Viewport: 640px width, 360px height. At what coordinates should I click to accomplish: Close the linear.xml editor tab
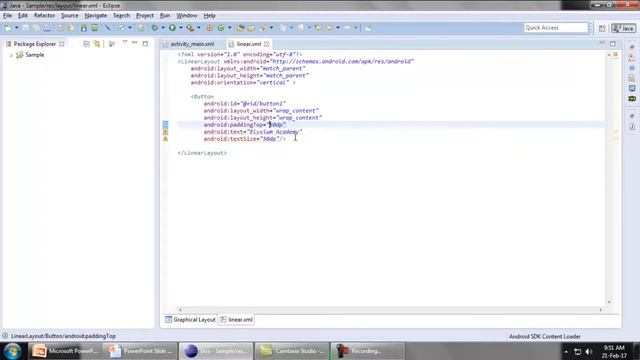pos(267,44)
